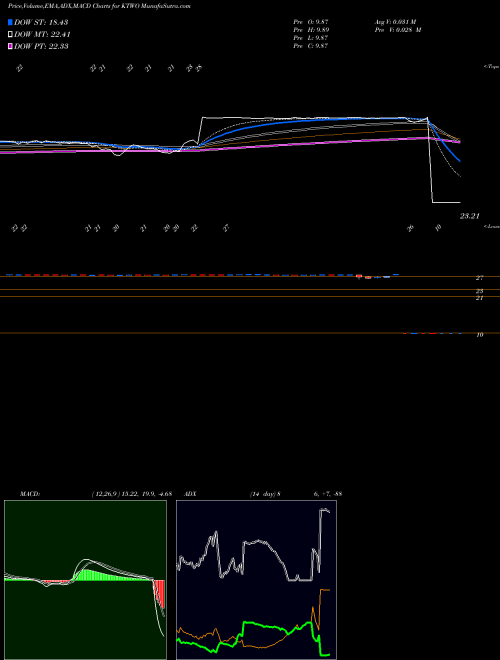Screen dimensions: 500x660
Task: Click the Pre H: 9.89 value
Action: [311, 29]
